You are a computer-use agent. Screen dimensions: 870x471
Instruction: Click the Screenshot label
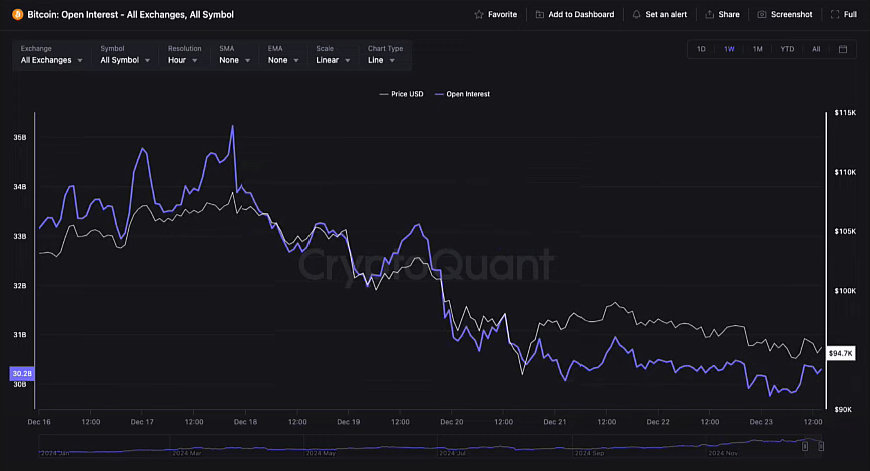[x=791, y=14]
